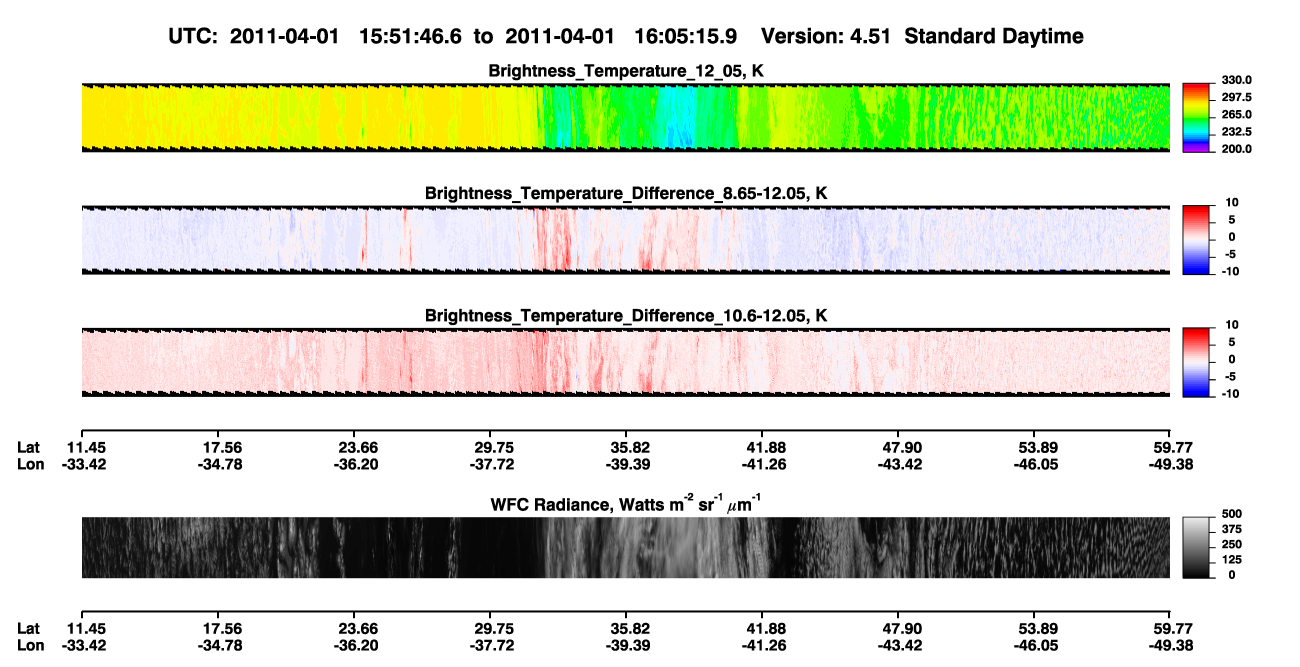The image size is (1300, 667).
Task: Click the grayscale colorbar for WFC Radiance
Action: tap(1196, 548)
